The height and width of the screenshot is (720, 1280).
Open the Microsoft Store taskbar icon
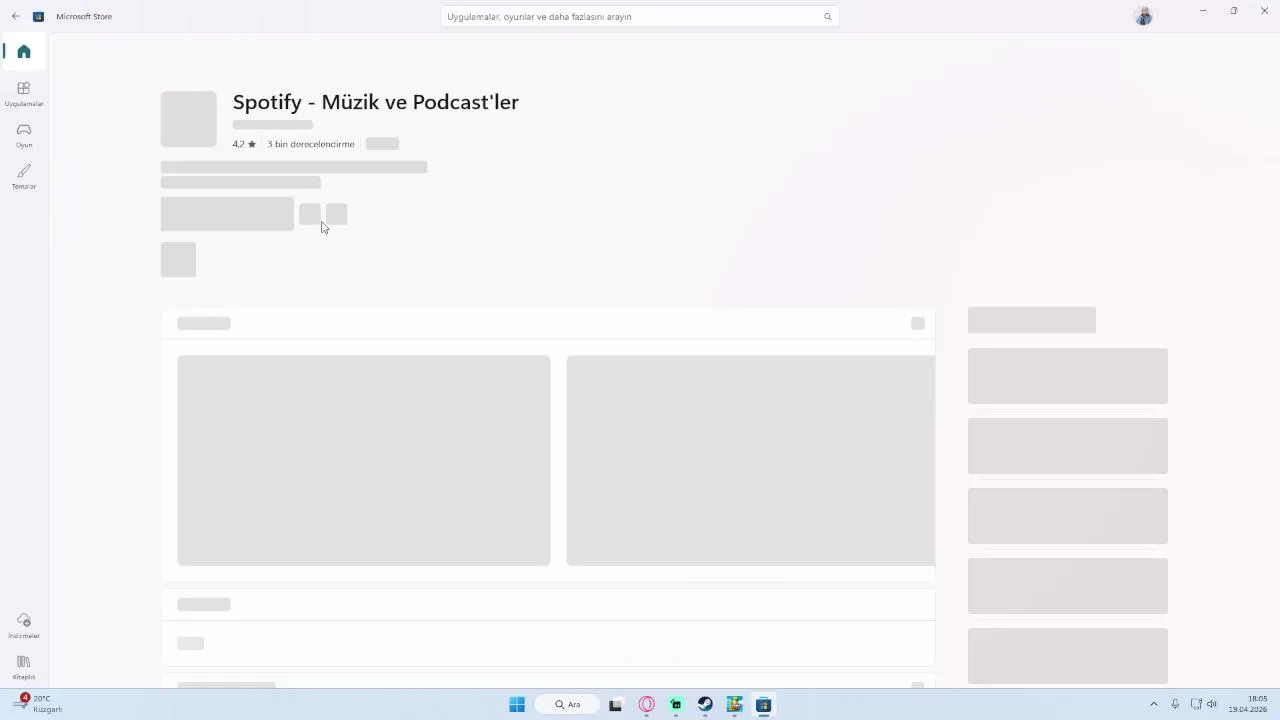[764, 705]
